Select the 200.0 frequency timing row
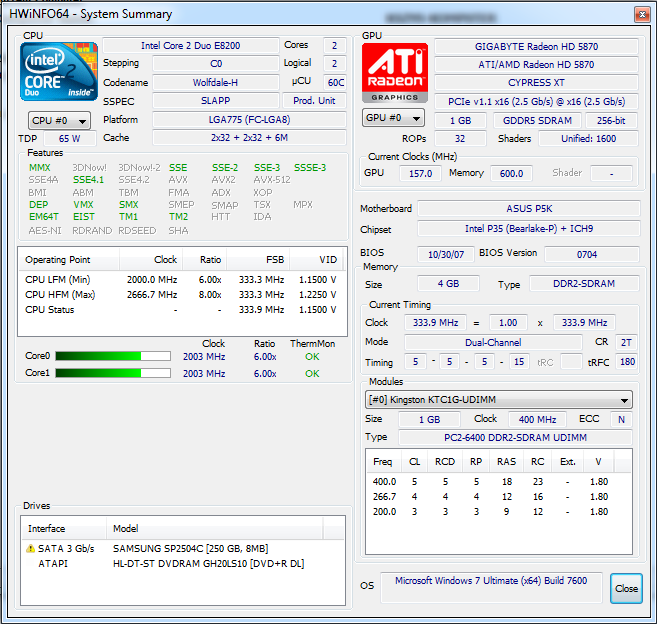The height and width of the screenshot is (624, 657). pos(499,512)
